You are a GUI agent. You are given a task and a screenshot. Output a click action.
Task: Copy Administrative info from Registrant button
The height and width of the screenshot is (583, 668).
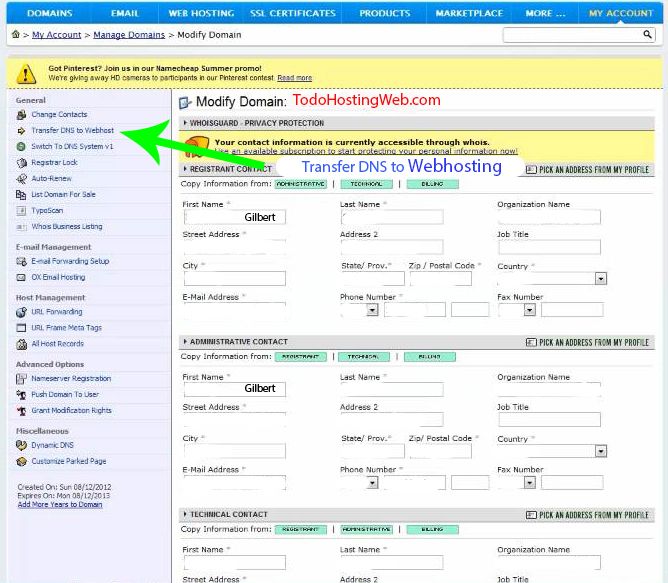[x=301, y=357]
